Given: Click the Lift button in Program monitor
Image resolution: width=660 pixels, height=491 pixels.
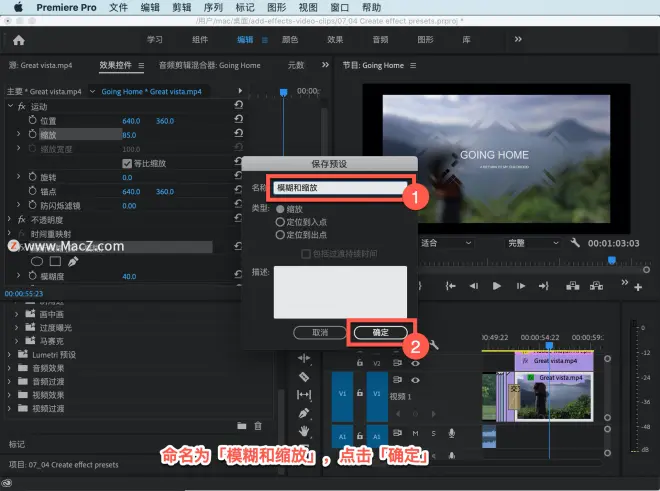Looking at the screenshot, I should 572,286.
